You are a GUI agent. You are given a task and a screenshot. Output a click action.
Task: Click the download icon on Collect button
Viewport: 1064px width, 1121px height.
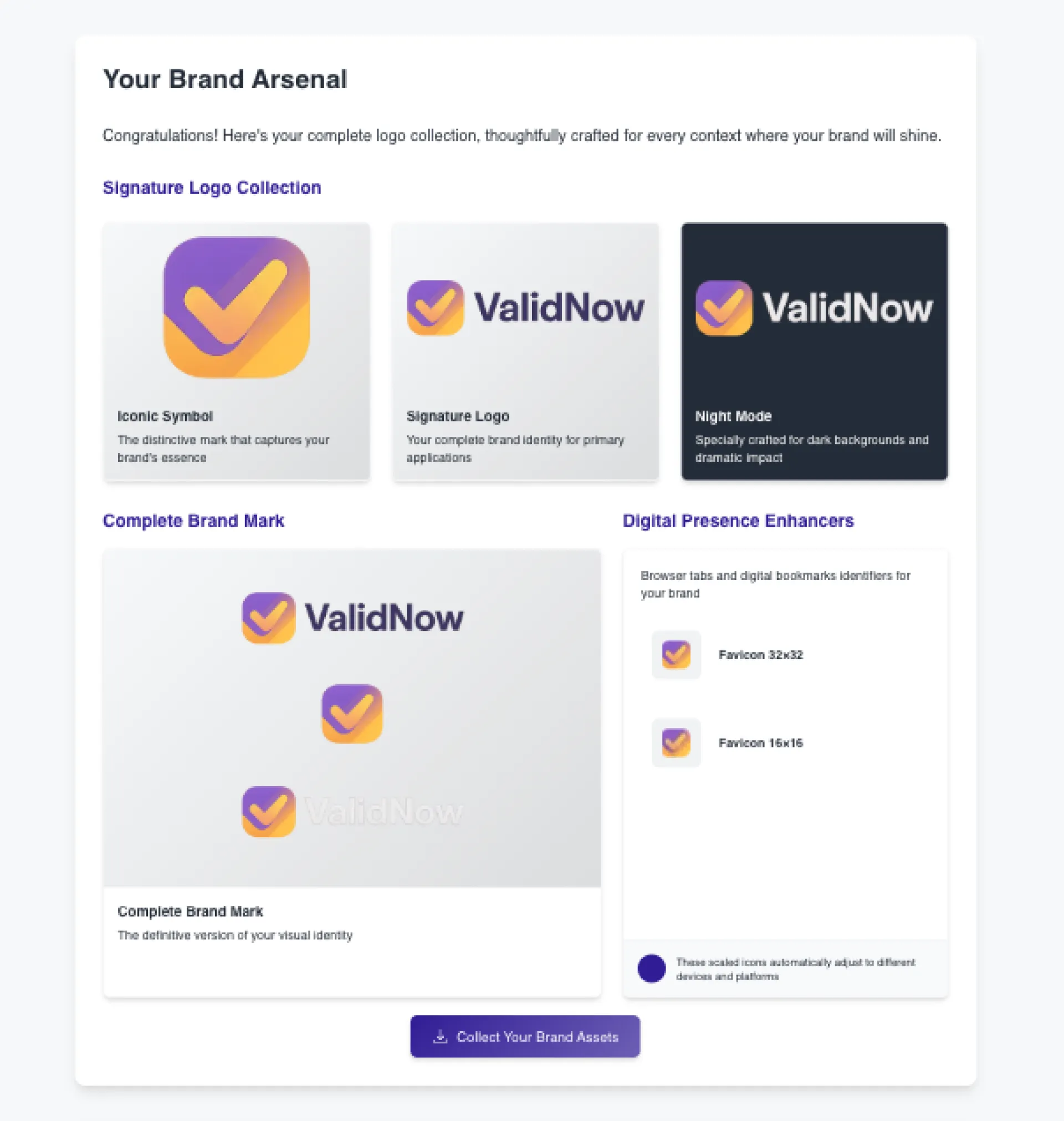point(440,1037)
